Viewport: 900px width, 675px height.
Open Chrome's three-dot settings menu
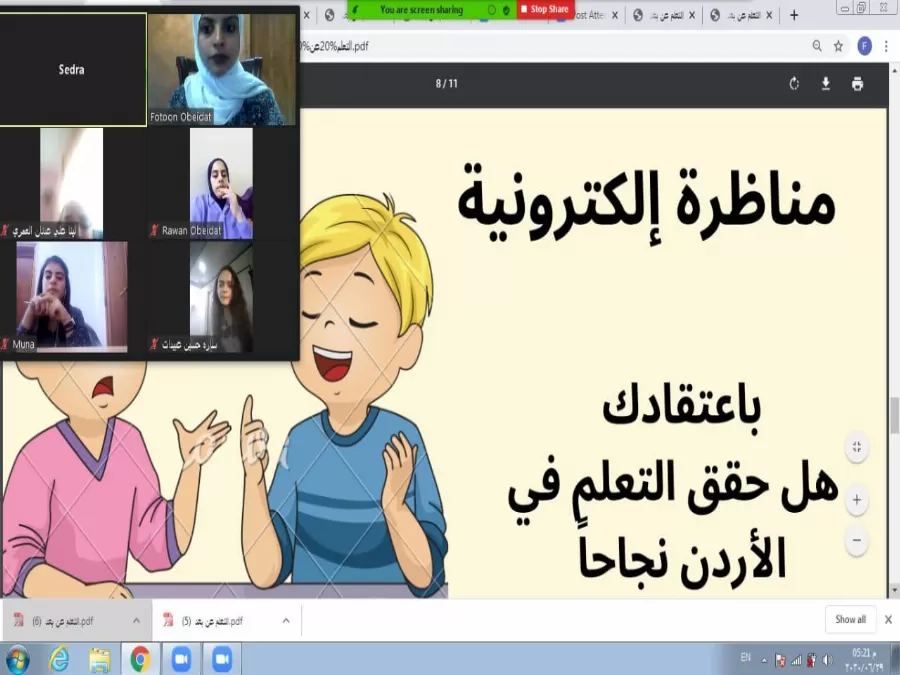pyautogui.click(x=885, y=45)
